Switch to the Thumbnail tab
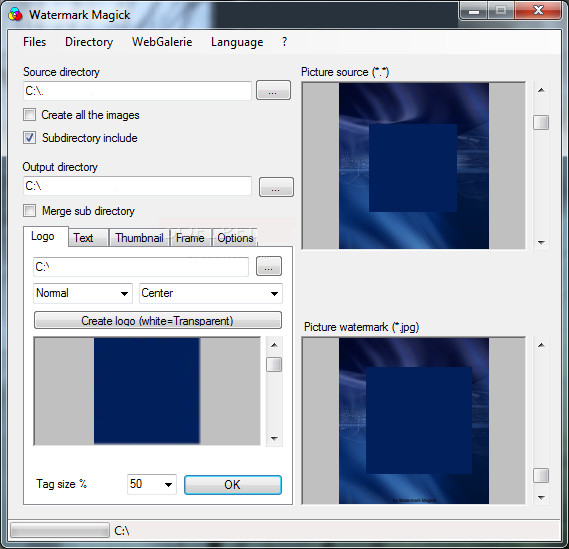The width and height of the screenshot is (569, 549). [x=139, y=238]
